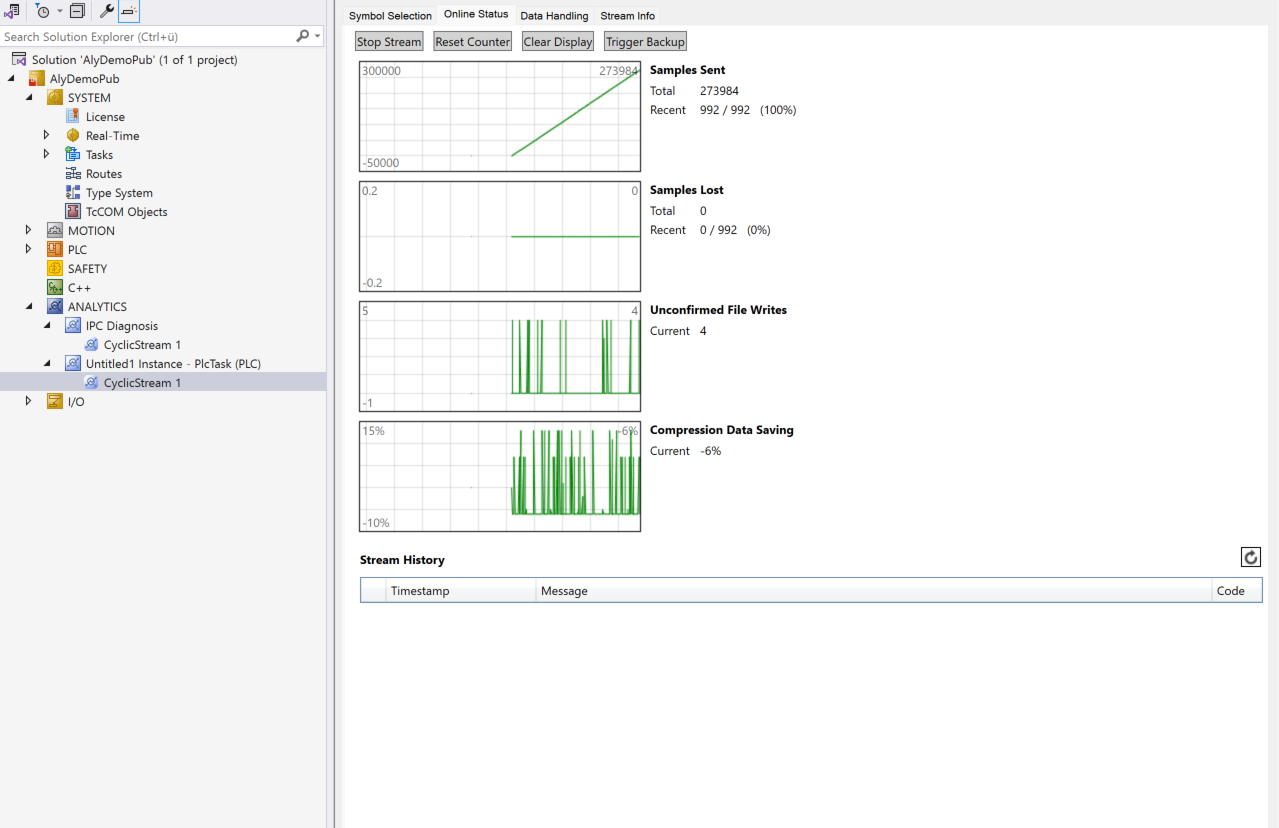Switch to the Symbol Selection tab
Viewport: 1279px width, 828px height.
[x=390, y=16]
